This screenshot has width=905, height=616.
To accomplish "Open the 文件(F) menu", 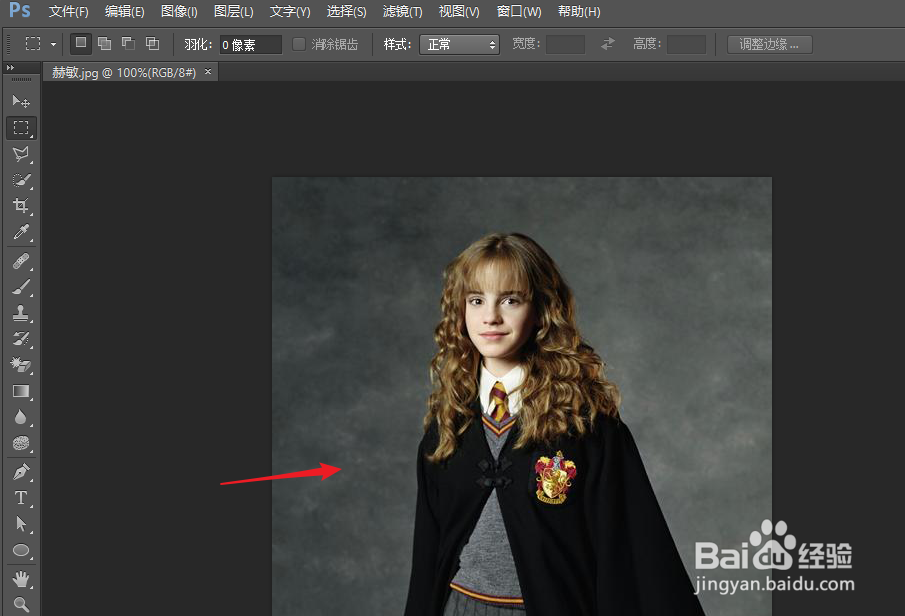I will (69, 12).
